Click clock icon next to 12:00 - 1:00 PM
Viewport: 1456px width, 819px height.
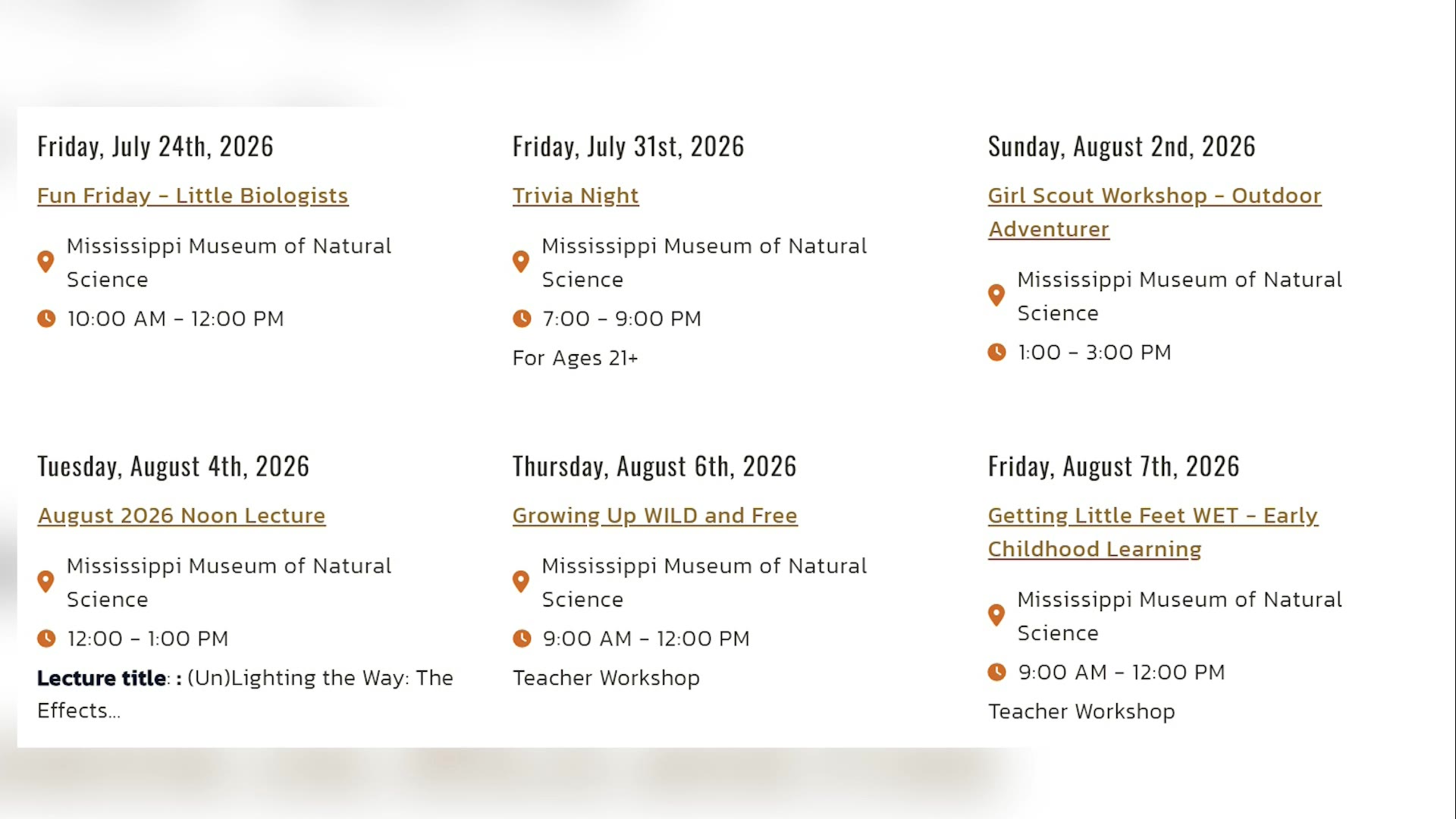(46, 639)
